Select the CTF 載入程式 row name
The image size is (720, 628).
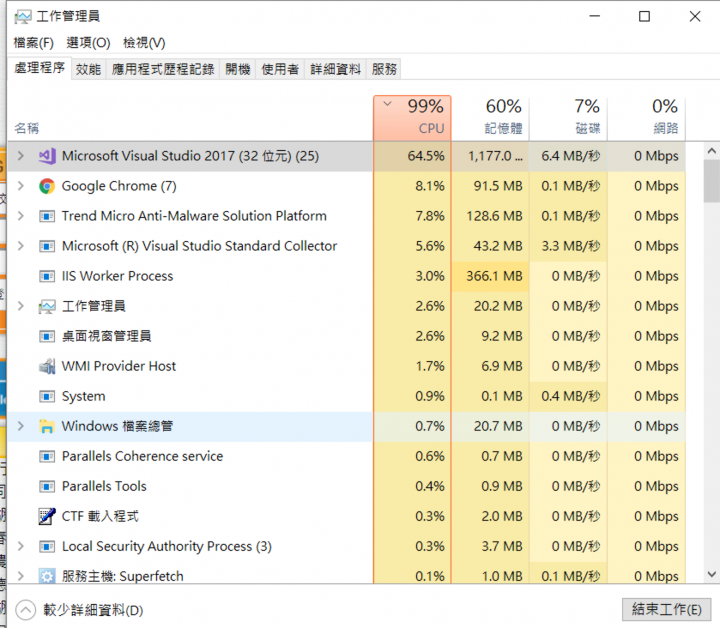coord(100,516)
